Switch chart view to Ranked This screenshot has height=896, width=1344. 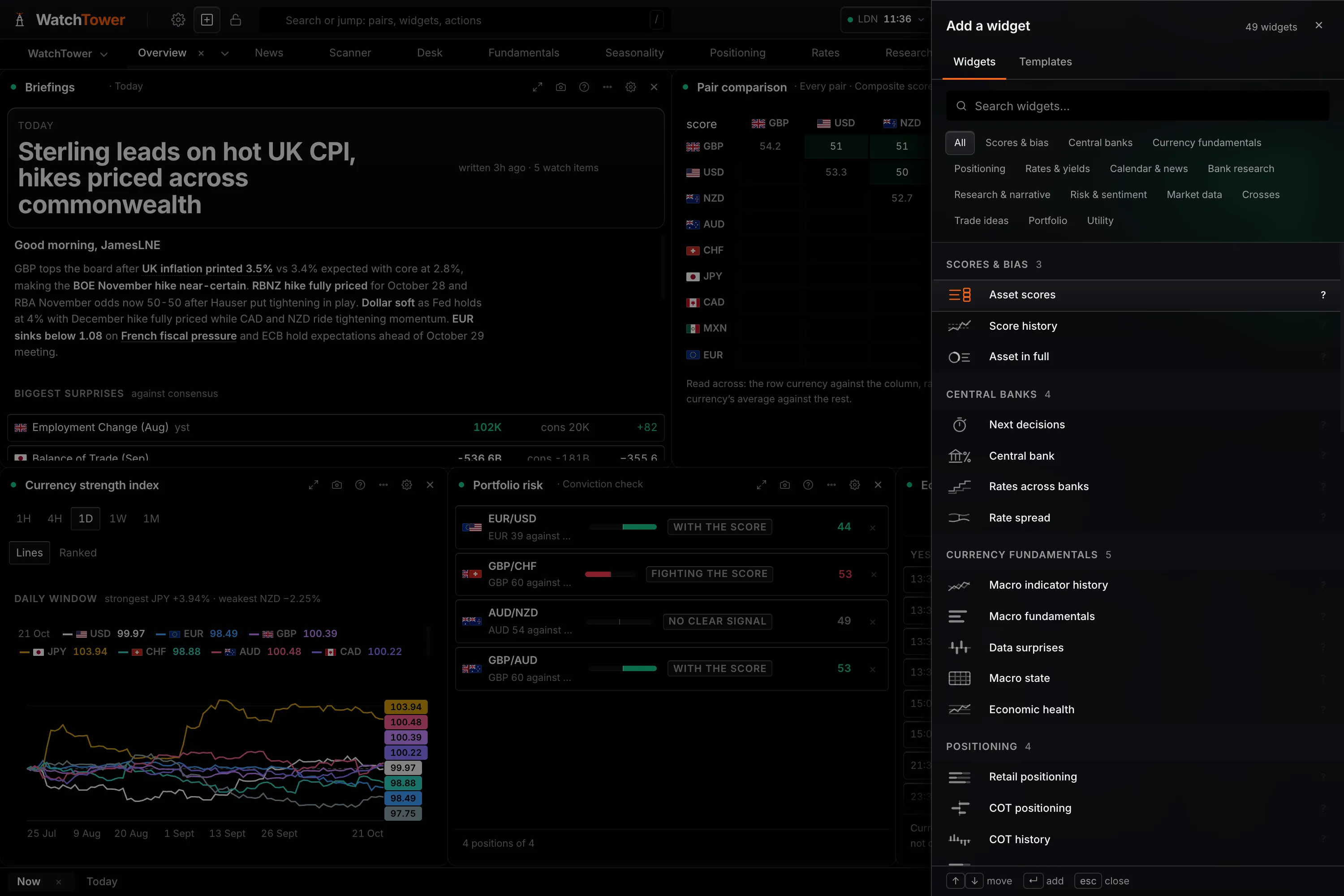78,552
